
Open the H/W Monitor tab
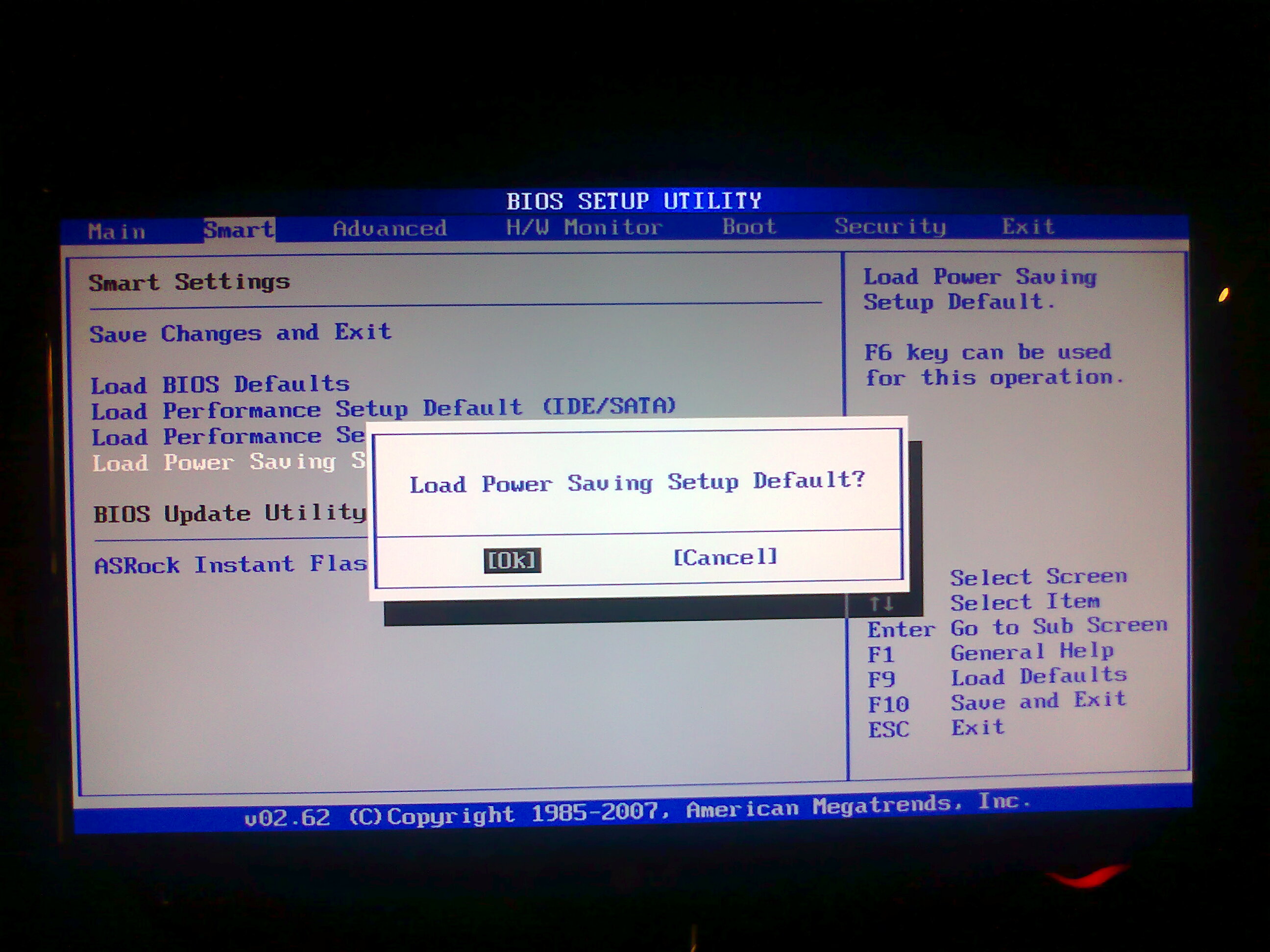(x=585, y=227)
